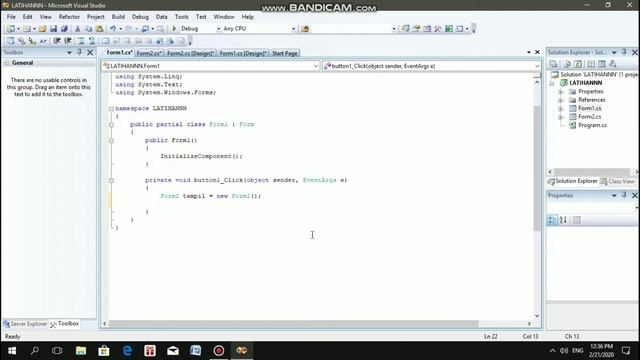Click the code editor vertical scrollbar thumb

537,168
